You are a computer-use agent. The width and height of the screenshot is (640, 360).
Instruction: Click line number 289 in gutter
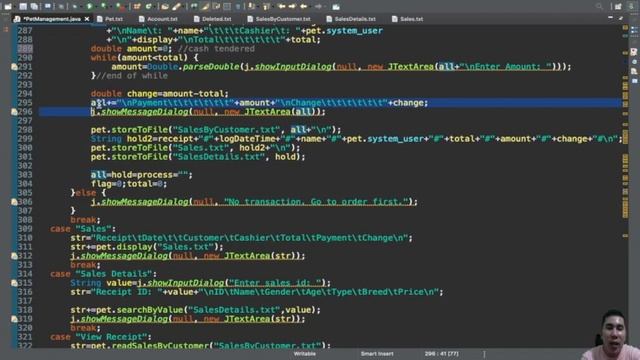24,49
